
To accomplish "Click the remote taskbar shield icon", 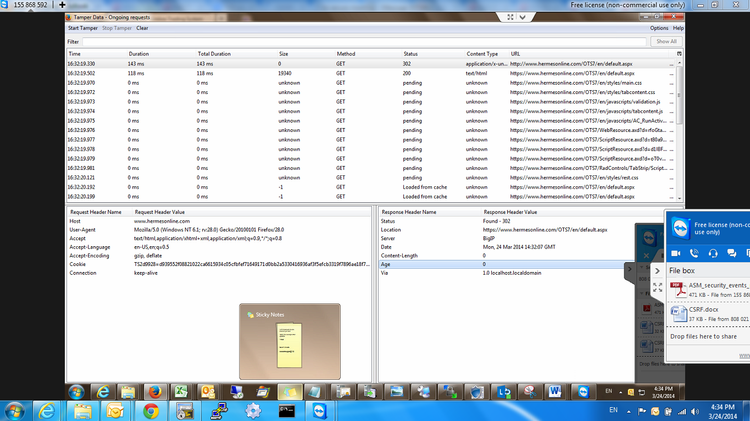I will tap(476, 392).
